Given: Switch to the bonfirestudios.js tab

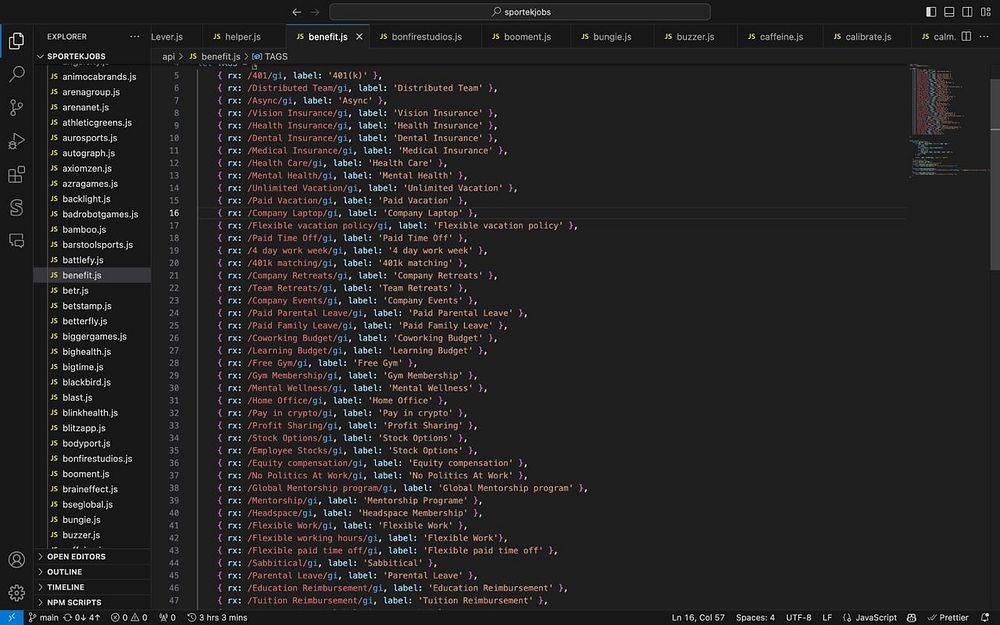Looking at the screenshot, I should click(426, 37).
